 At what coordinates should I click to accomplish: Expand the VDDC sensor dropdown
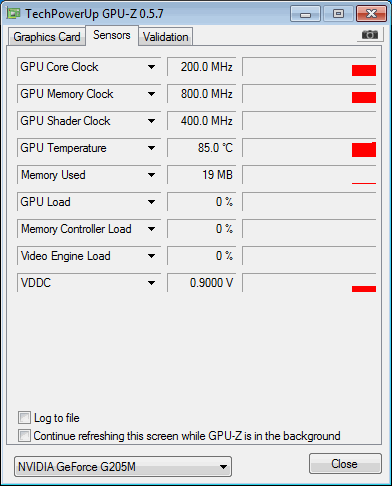(152, 283)
